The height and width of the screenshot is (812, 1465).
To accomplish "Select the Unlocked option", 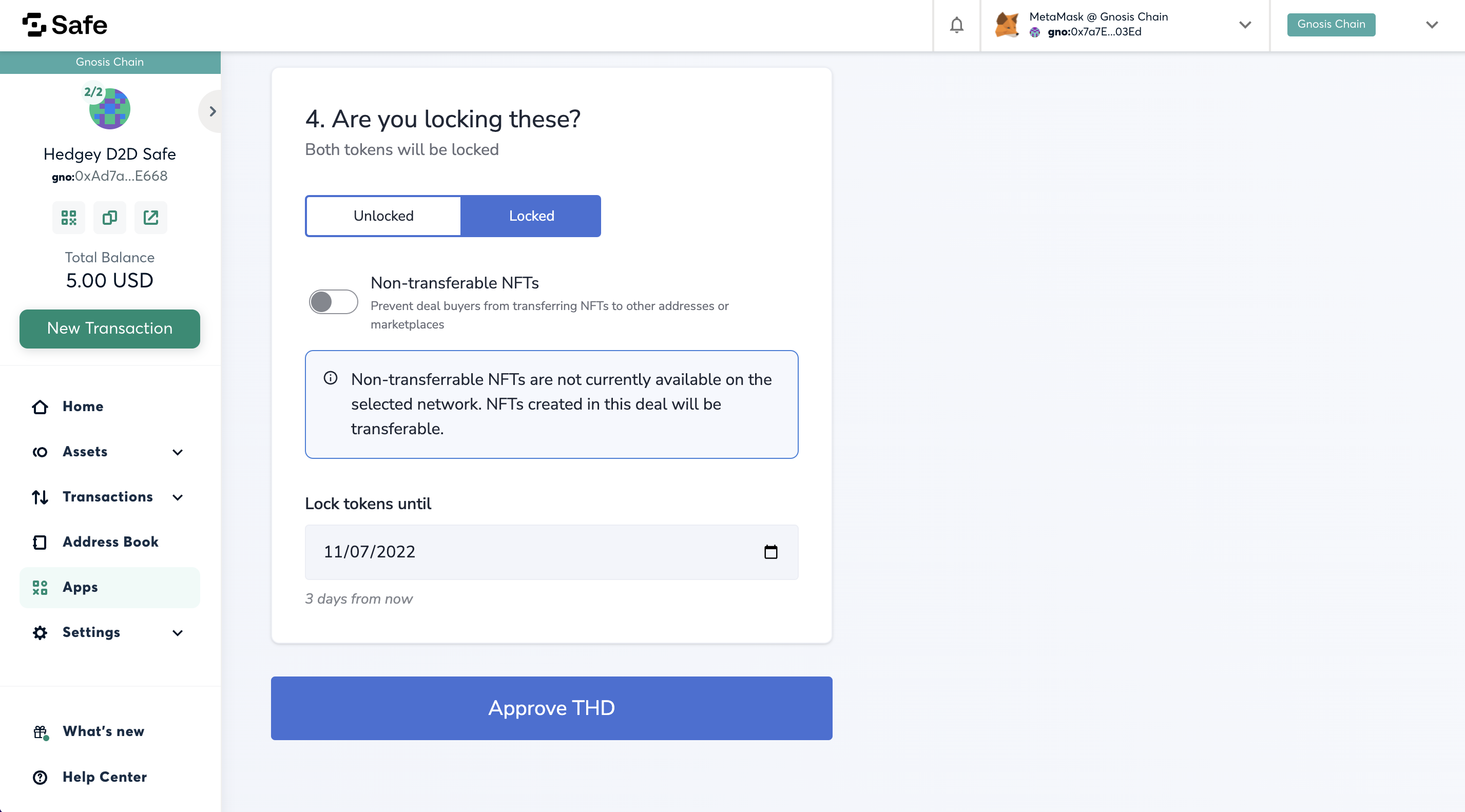I will click(x=383, y=216).
